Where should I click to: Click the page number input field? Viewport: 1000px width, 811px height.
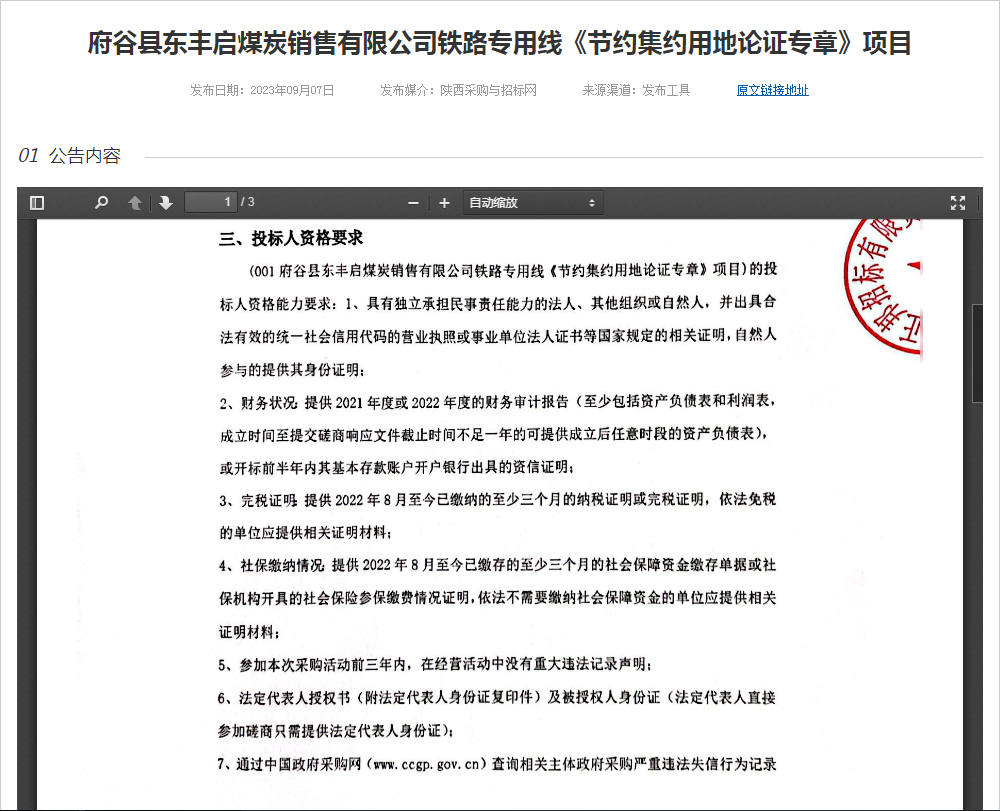(210, 202)
